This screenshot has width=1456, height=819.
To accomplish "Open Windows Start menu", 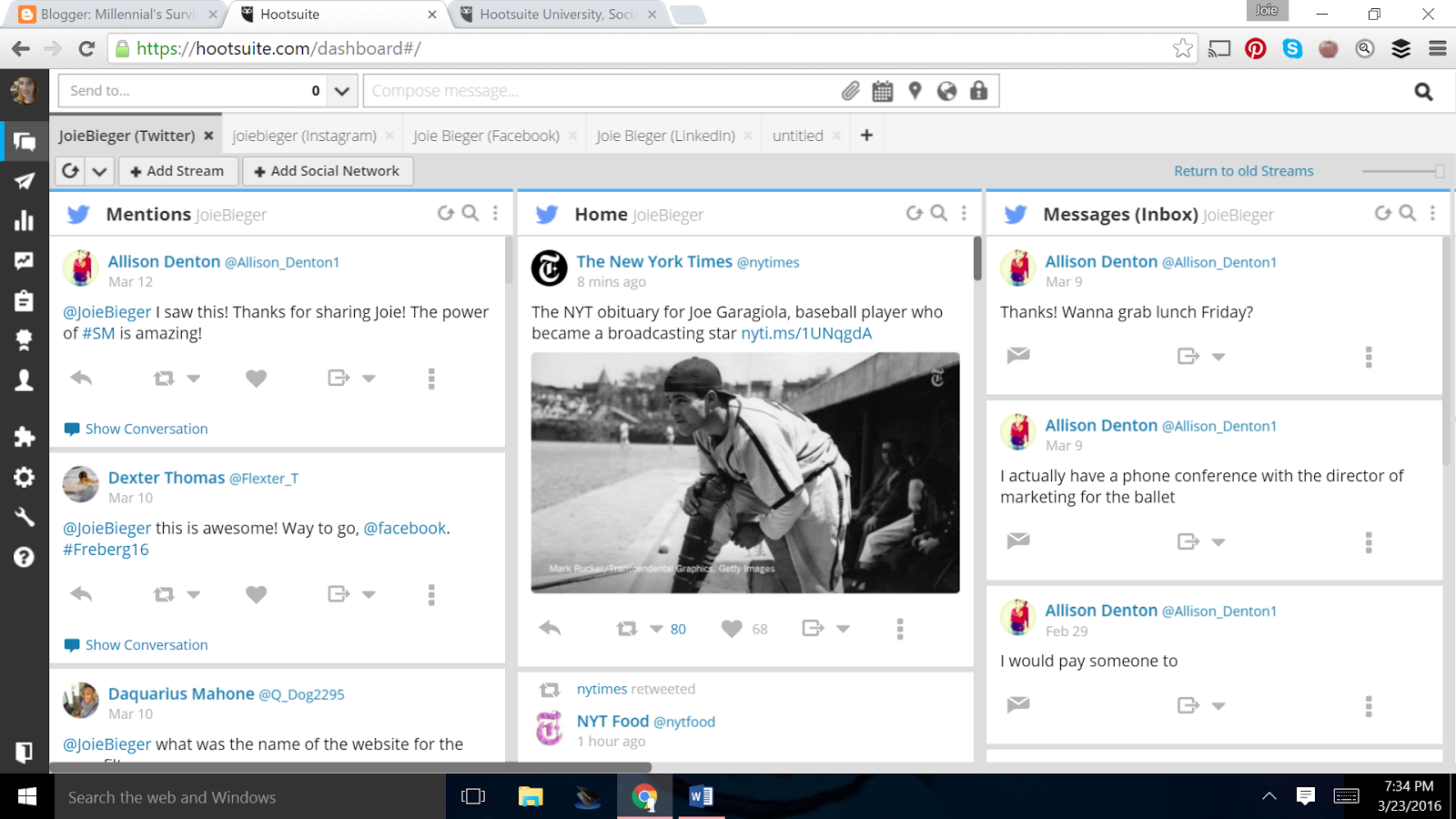I will coord(27,797).
